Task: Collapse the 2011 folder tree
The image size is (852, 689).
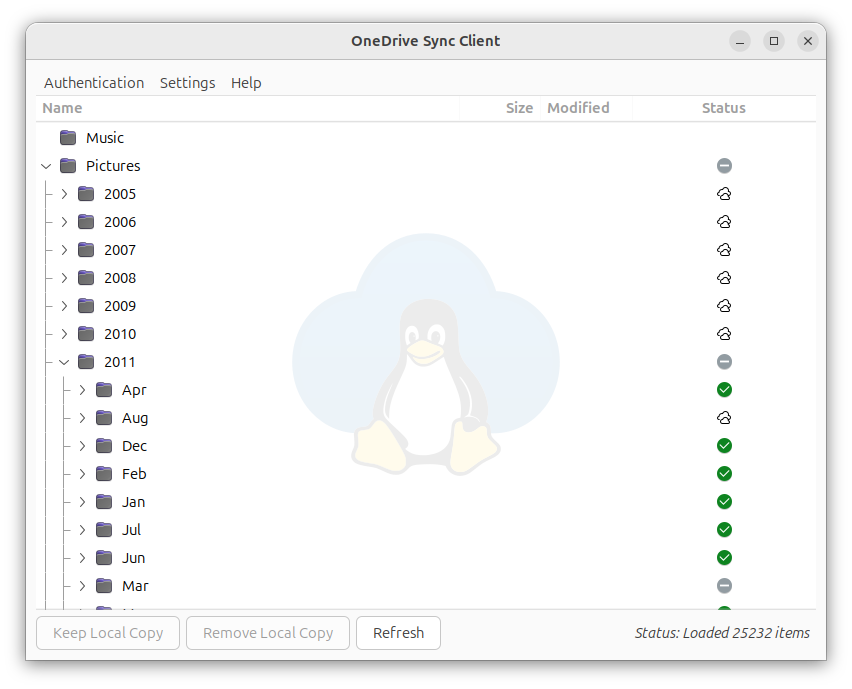Action: click(64, 362)
